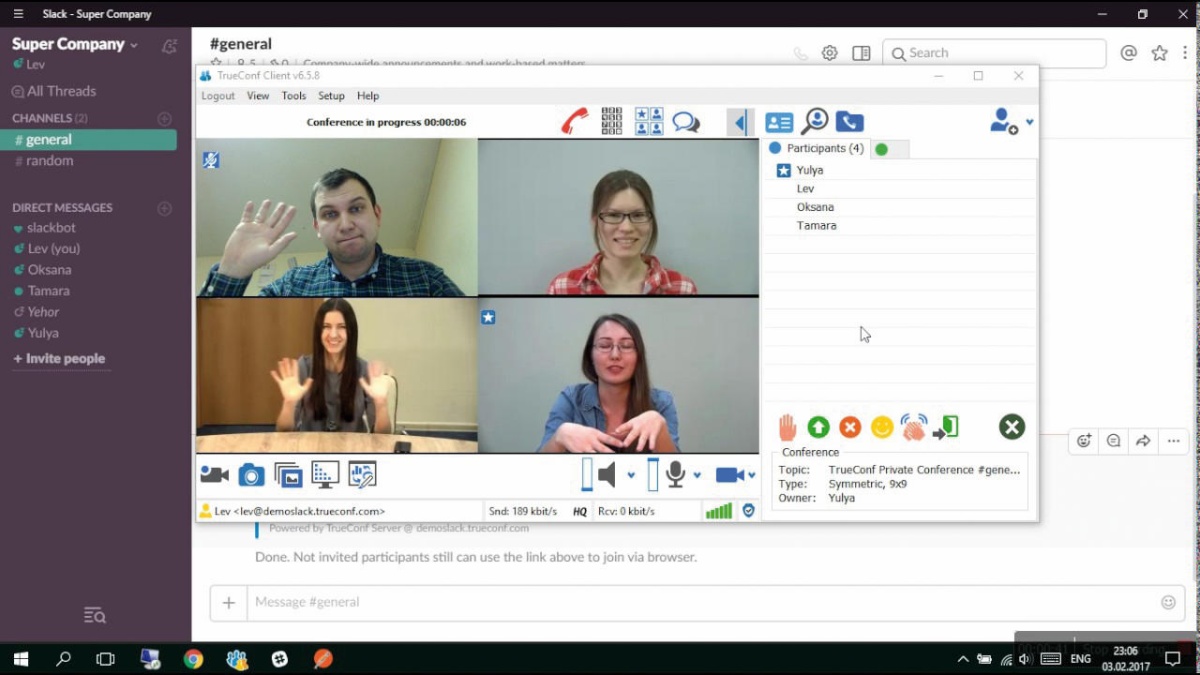
Task: Open slideshow images icon
Action: tap(288, 475)
